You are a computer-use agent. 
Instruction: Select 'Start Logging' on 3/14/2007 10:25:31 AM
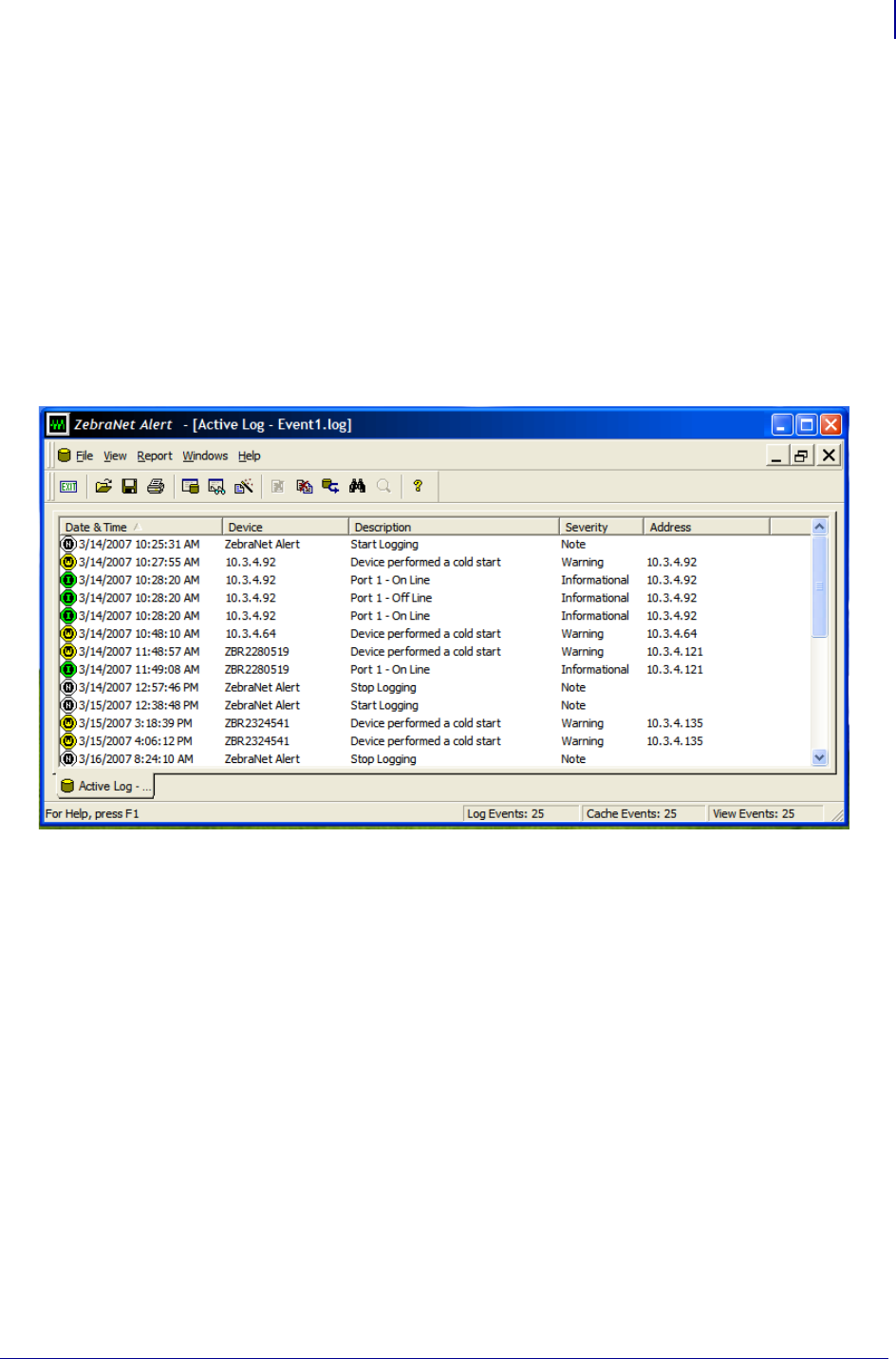click(384, 545)
